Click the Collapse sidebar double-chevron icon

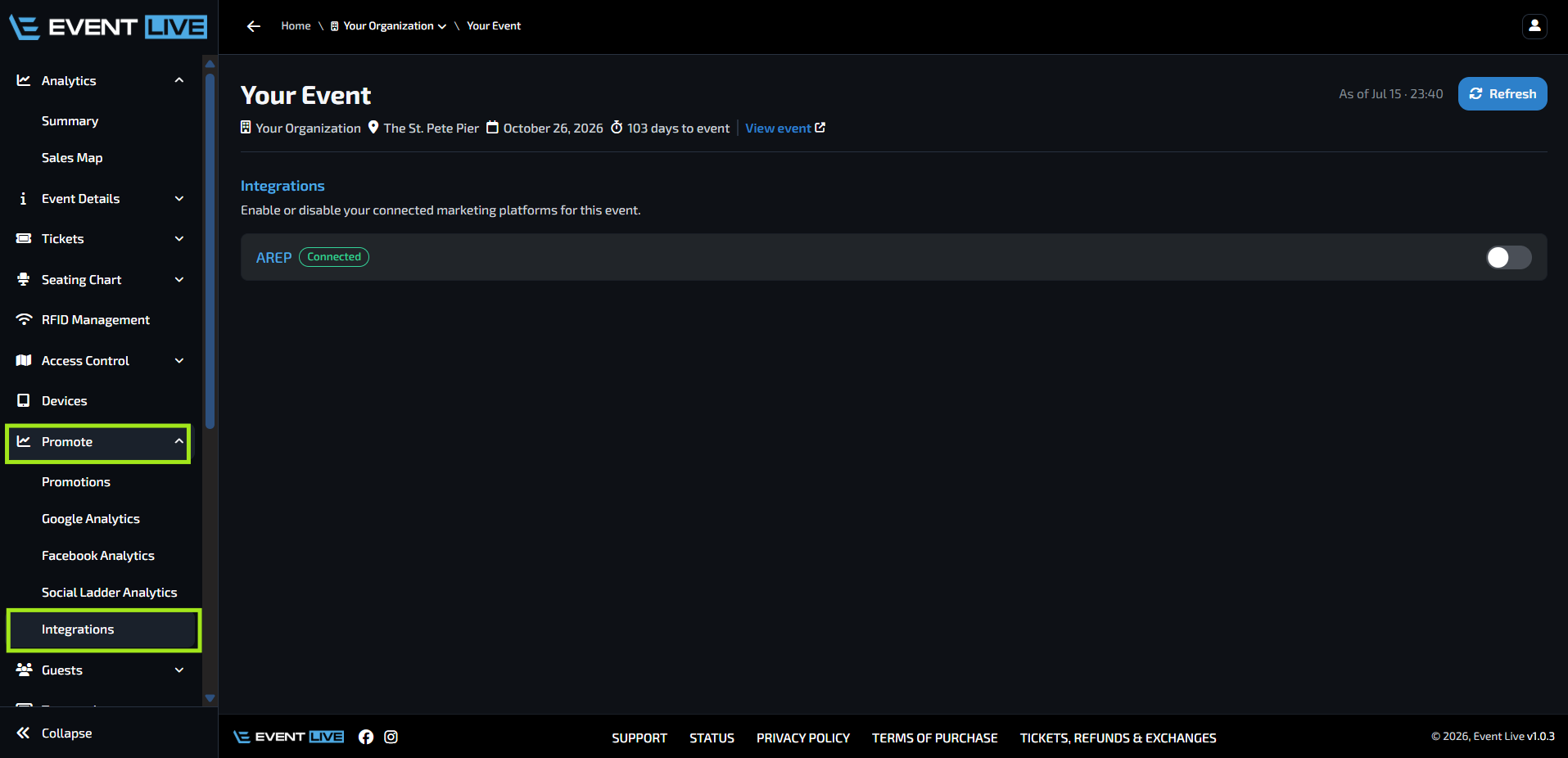tap(24, 733)
